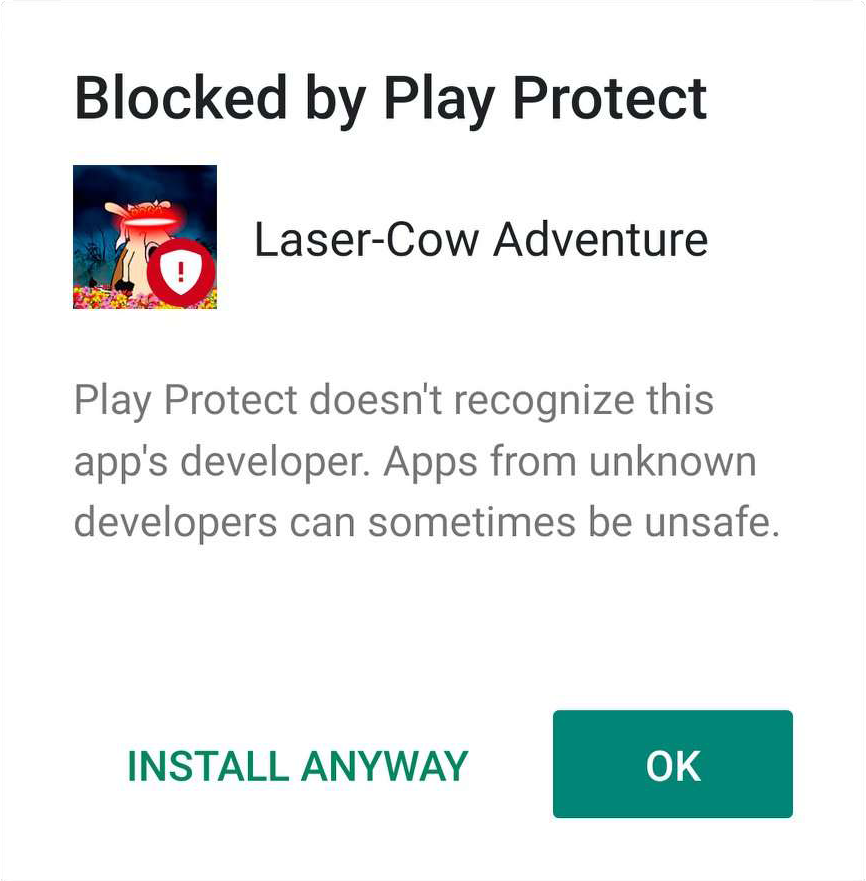The width and height of the screenshot is (866, 881).
Task: Click the word Adventure in app name
Action: pos(600,239)
